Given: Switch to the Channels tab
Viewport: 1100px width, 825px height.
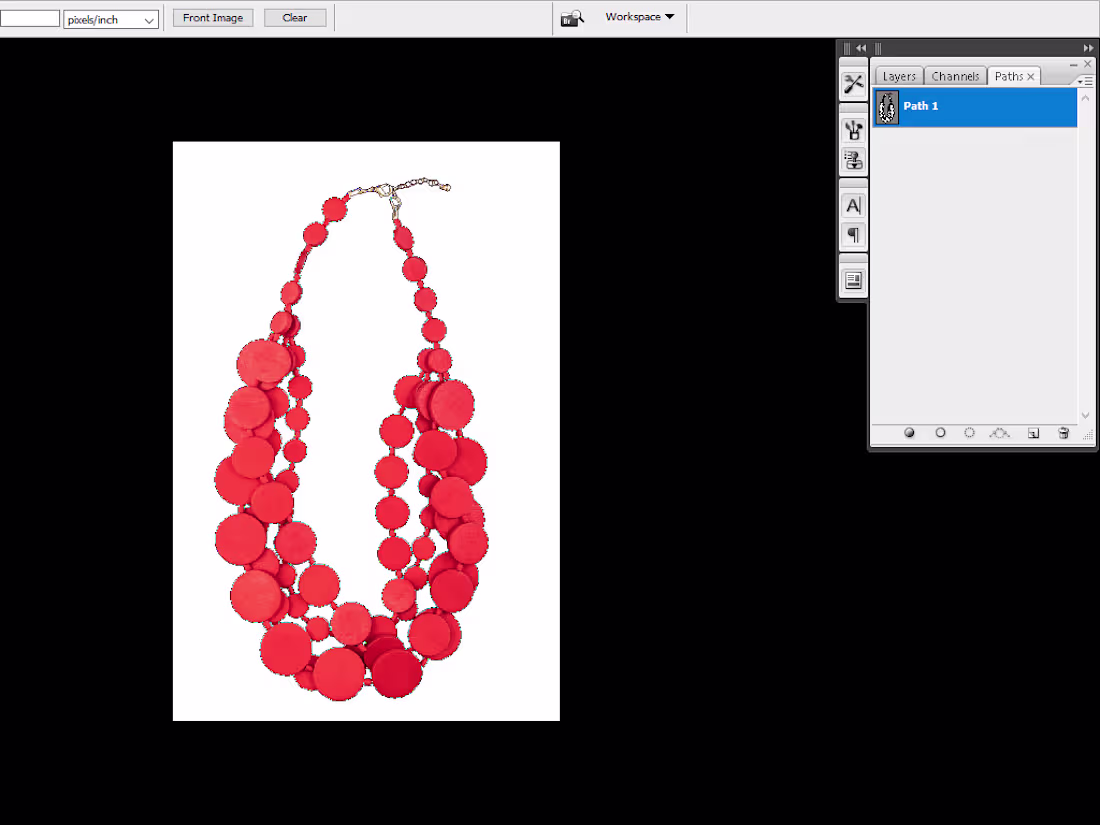Looking at the screenshot, I should click(954, 75).
